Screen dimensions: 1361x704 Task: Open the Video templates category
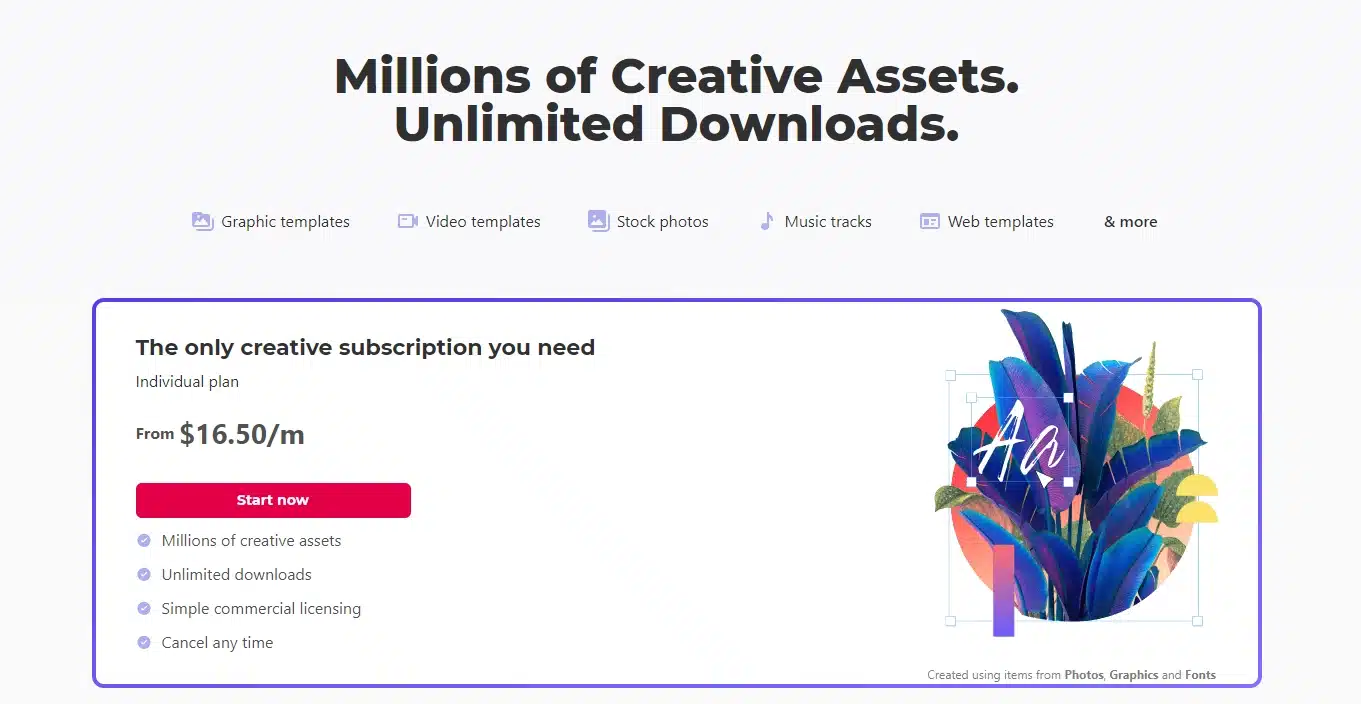pyautogui.click(x=483, y=222)
